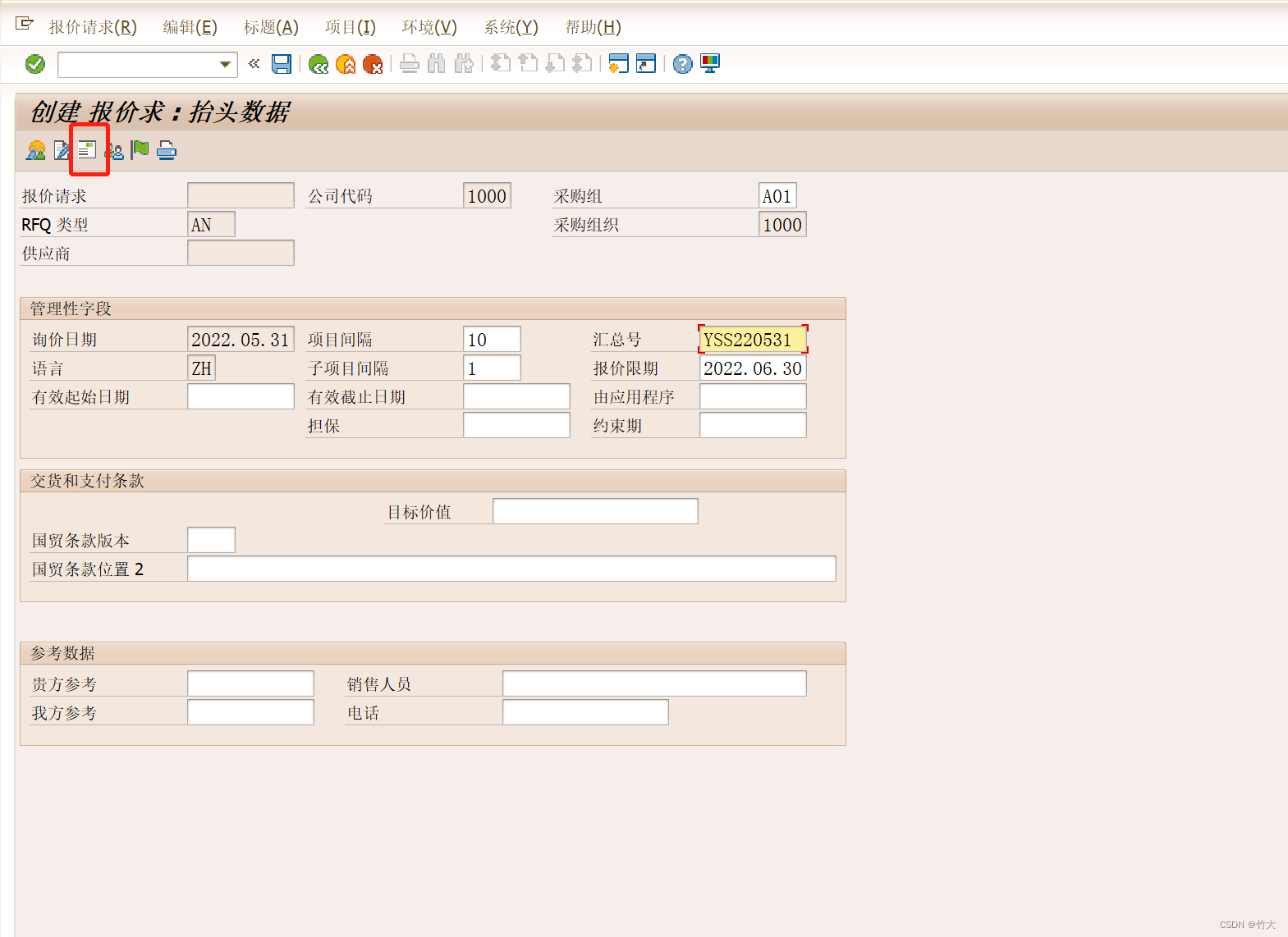Viewport: 1288px width, 937px height.
Task: Click the 管理性字段 group header text
Action: (x=71, y=309)
